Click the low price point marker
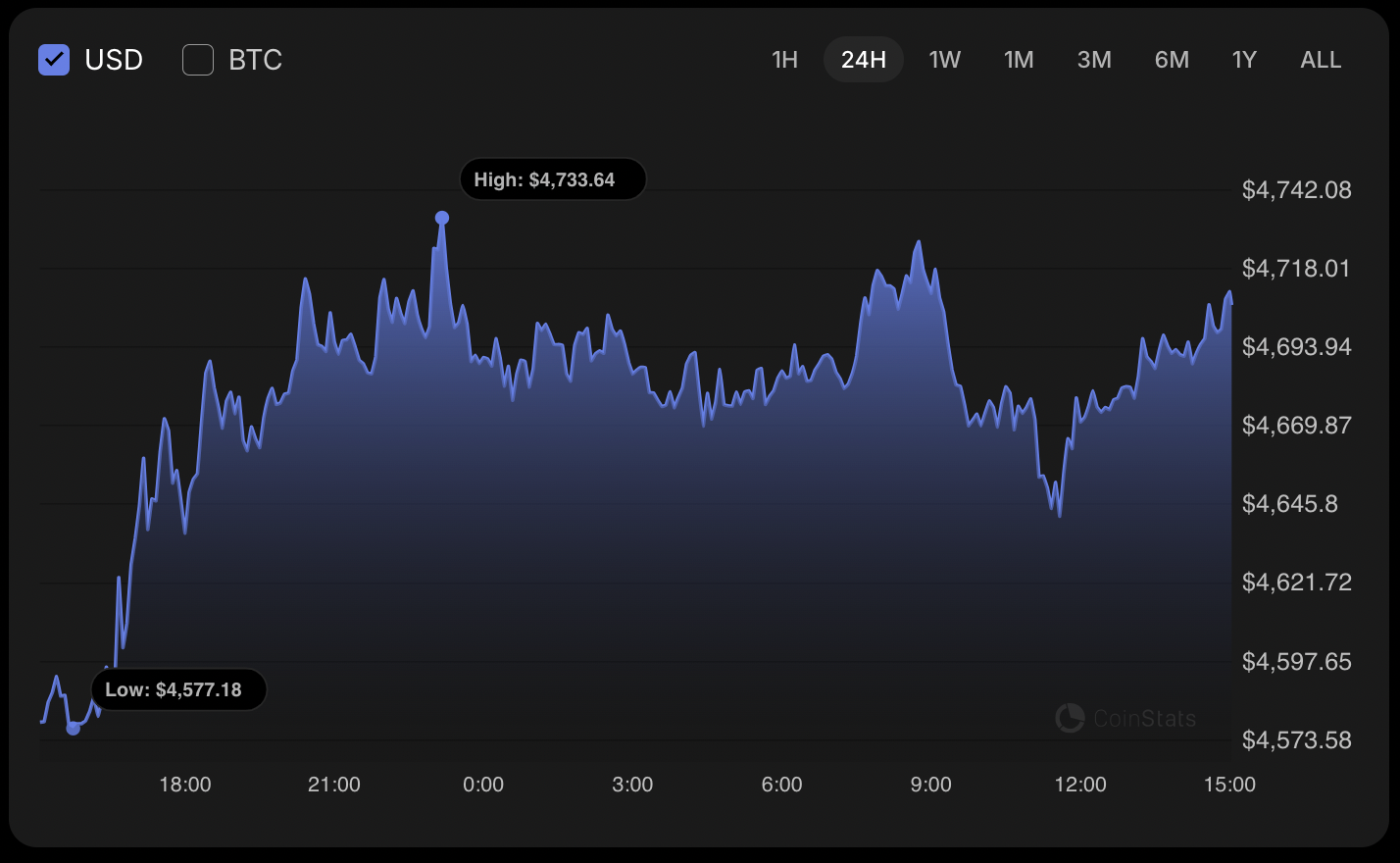The height and width of the screenshot is (863, 1400). tap(73, 728)
